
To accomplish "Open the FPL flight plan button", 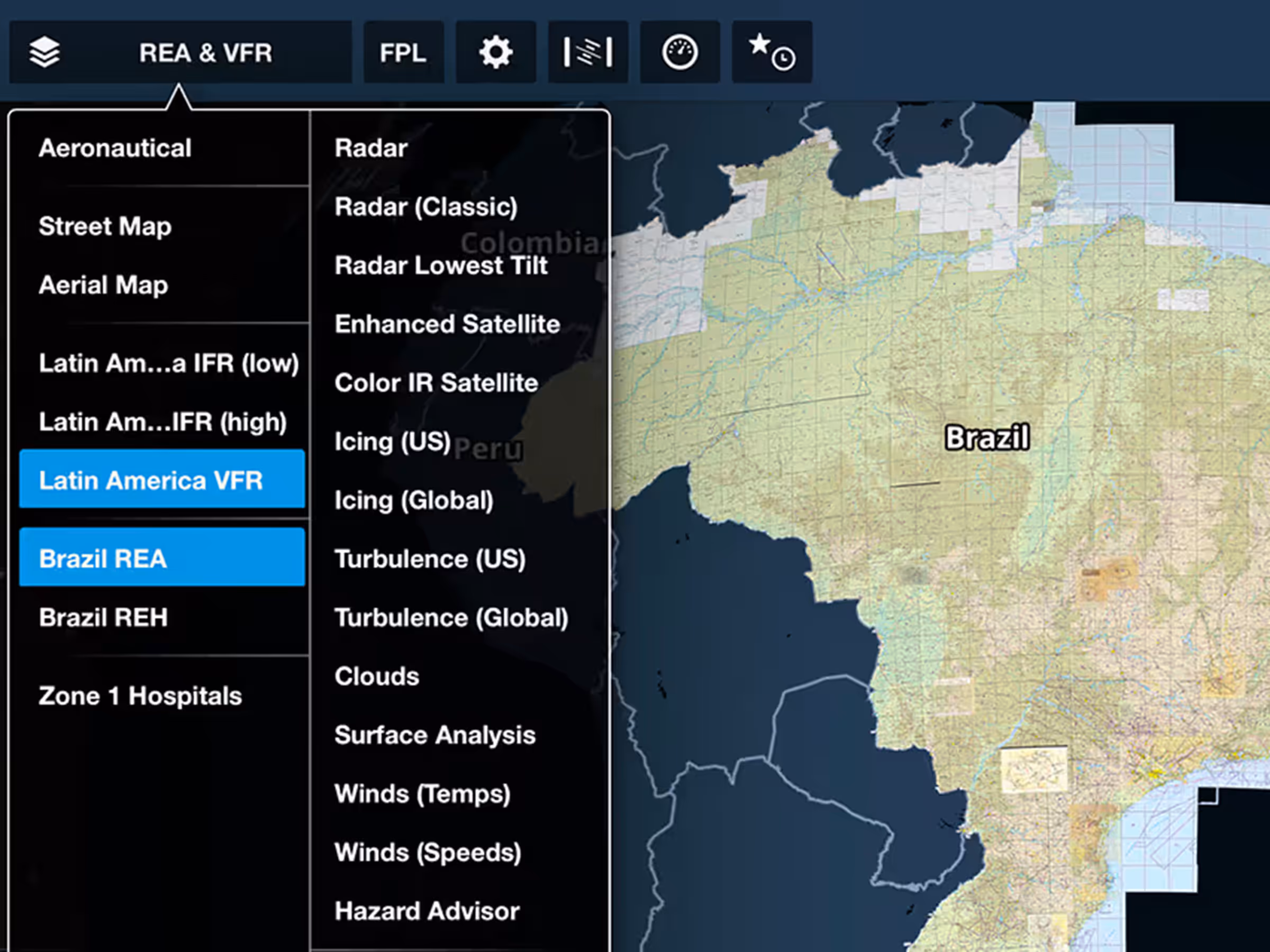I will pos(403,52).
